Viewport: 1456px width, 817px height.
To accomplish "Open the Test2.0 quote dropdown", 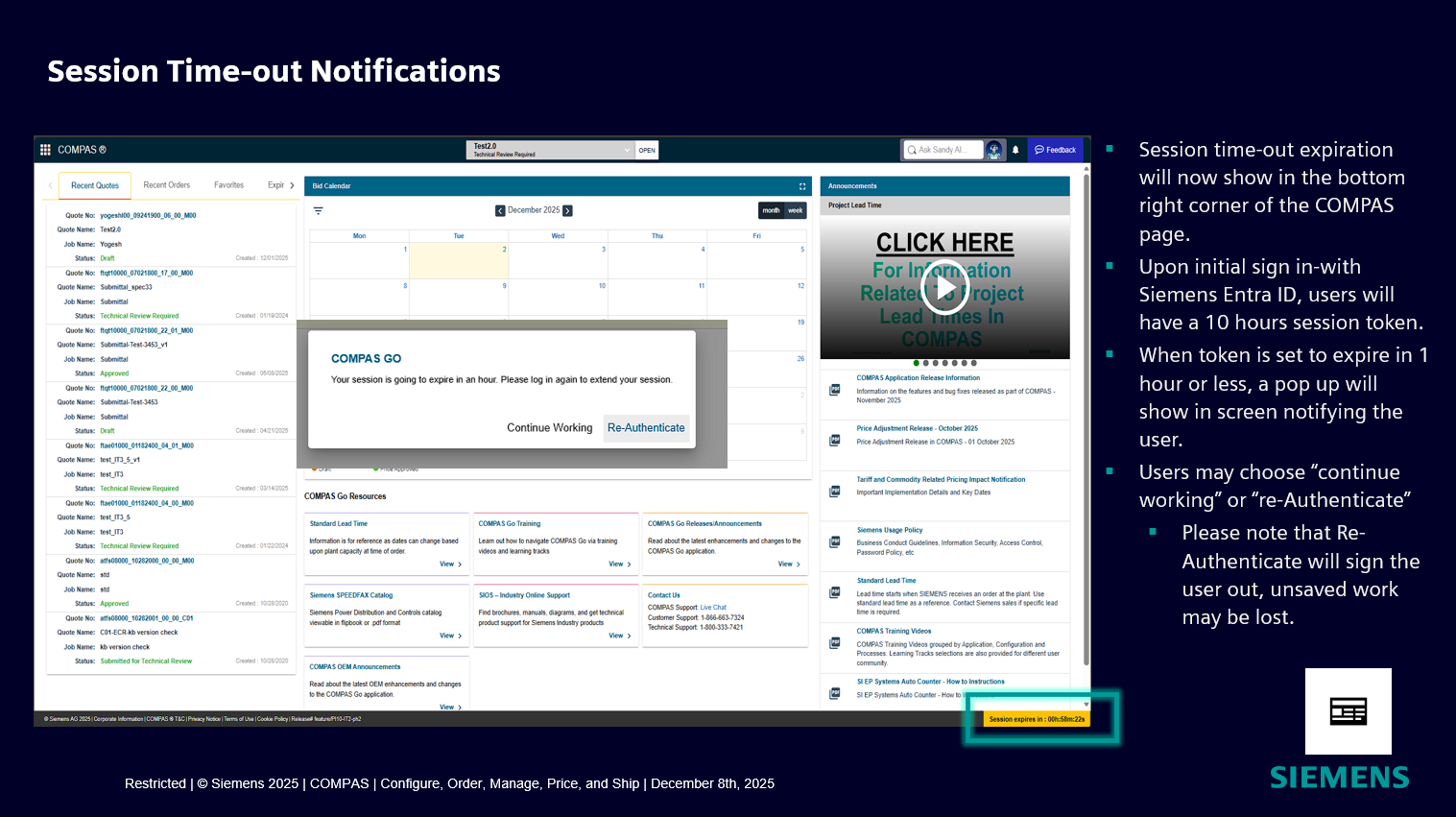I will tap(627, 150).
